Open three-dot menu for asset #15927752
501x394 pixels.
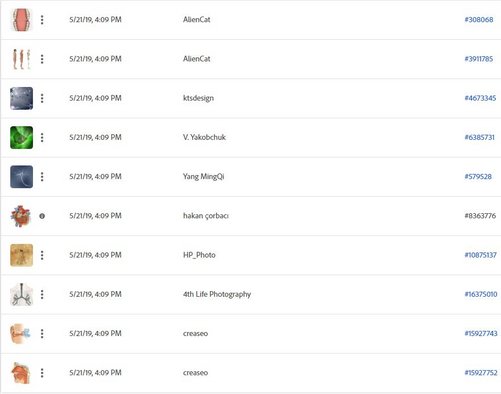tap(42, 373)
